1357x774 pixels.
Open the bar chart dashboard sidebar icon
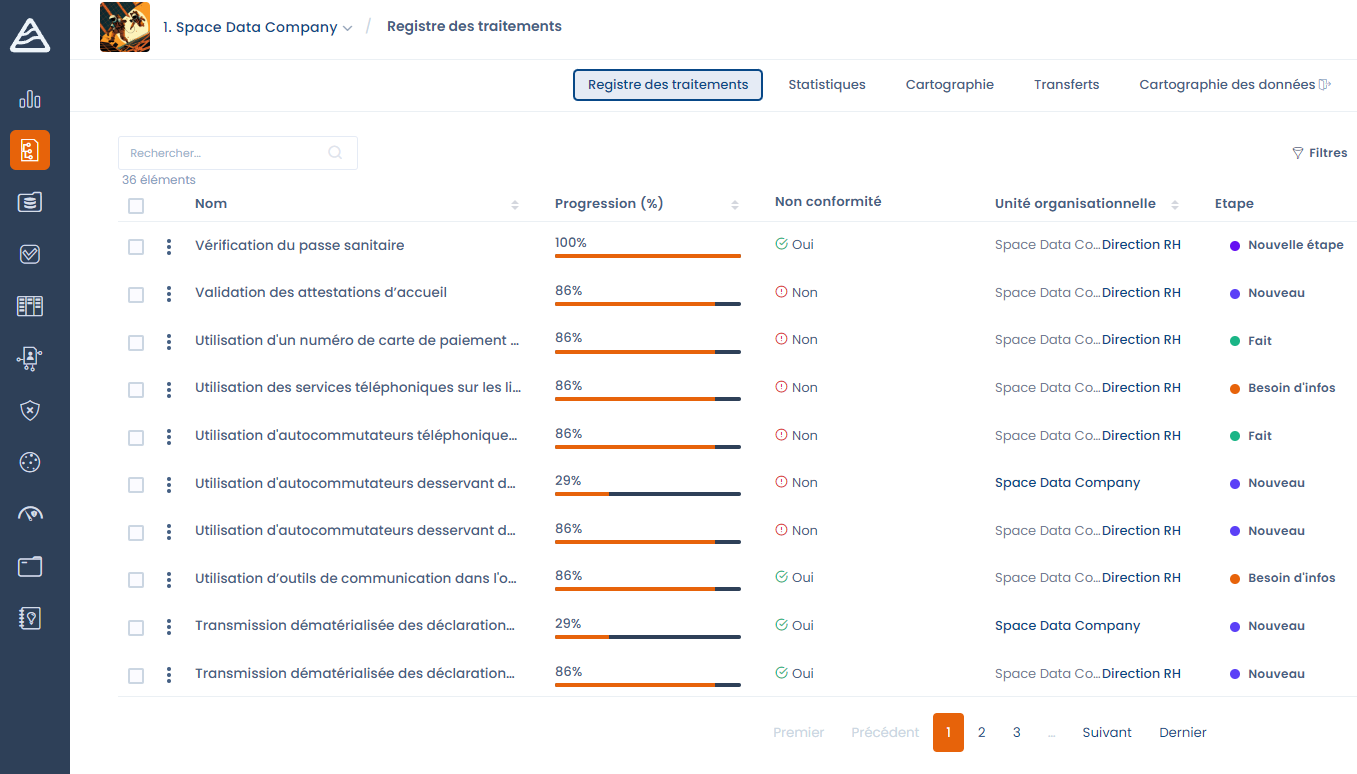point(30,99)
